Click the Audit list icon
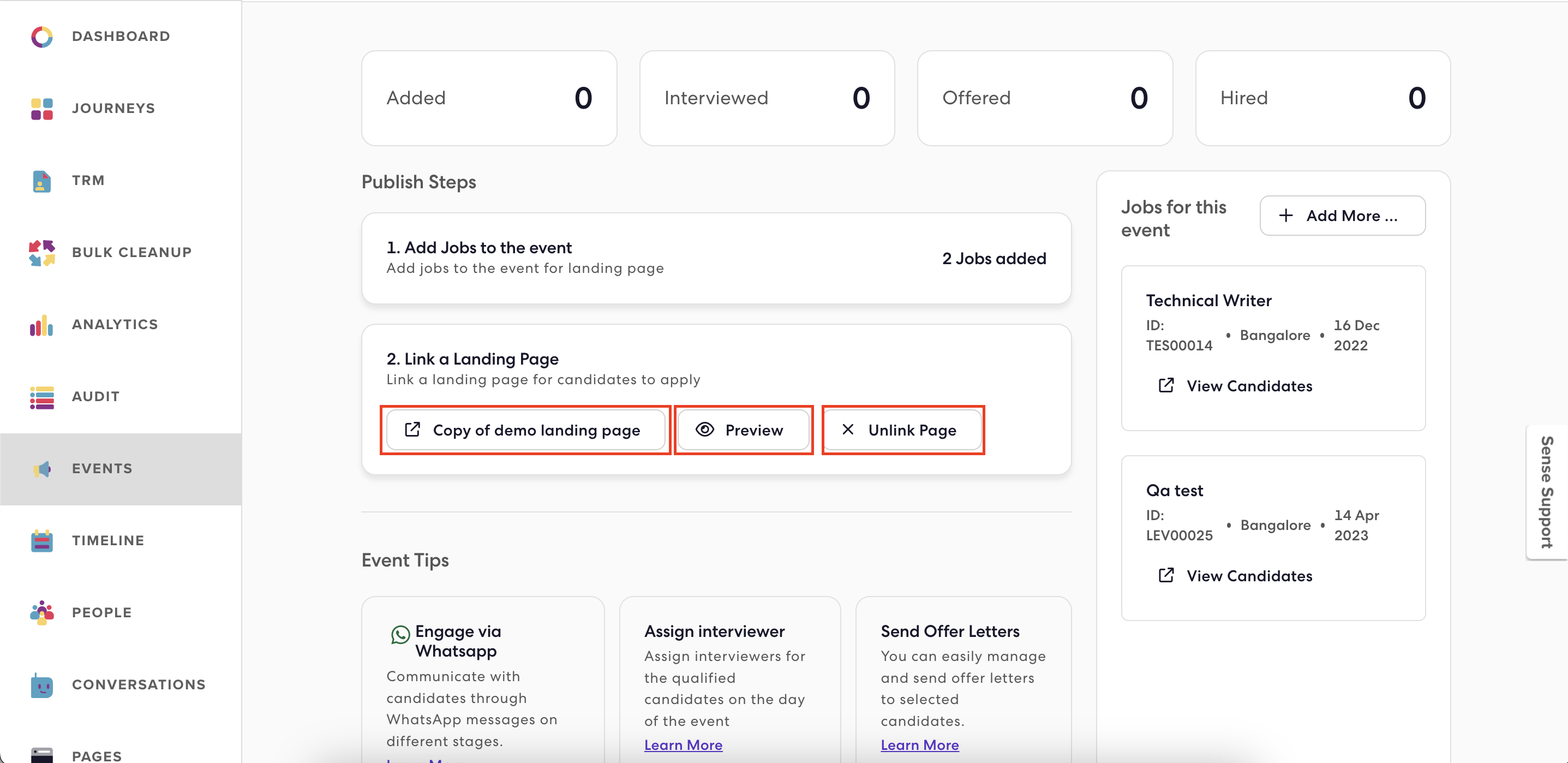 (41, 397)
